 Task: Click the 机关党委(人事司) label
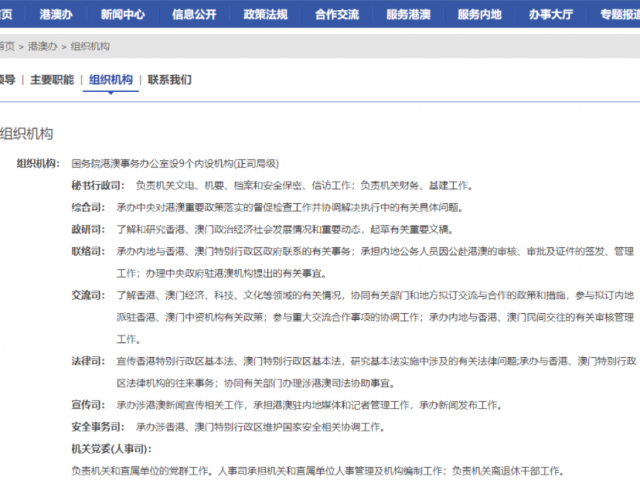pyautogui.click(x=111, y=449)
